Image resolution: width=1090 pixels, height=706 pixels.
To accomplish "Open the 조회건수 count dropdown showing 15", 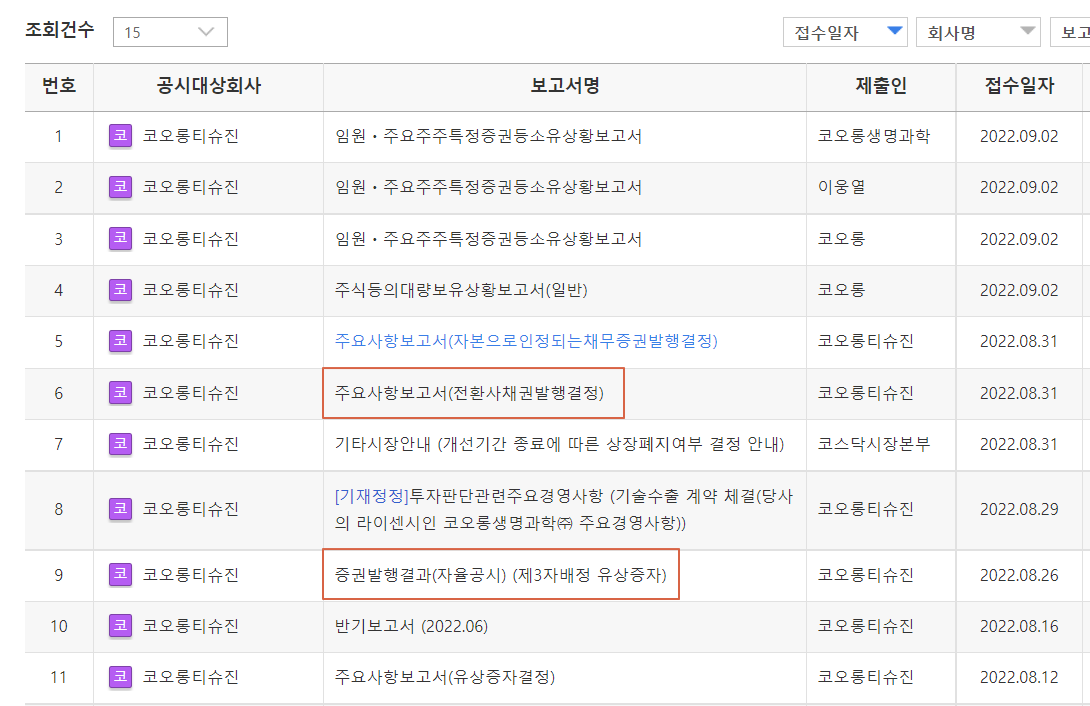I will 170,31.
